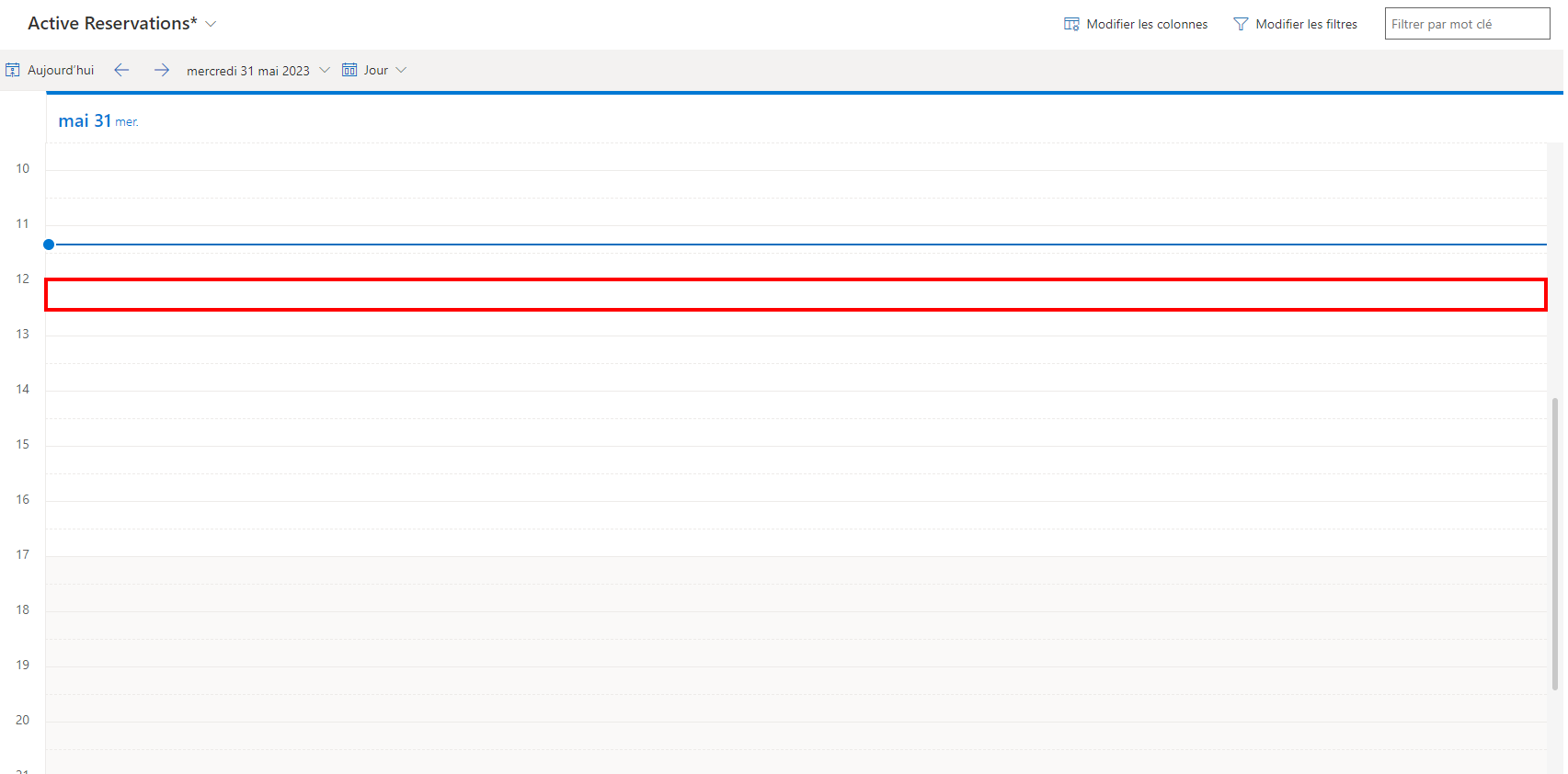Open the Active Reservations view selector chevron
This screenshot has width=1568, height=774.
point(211,24)
